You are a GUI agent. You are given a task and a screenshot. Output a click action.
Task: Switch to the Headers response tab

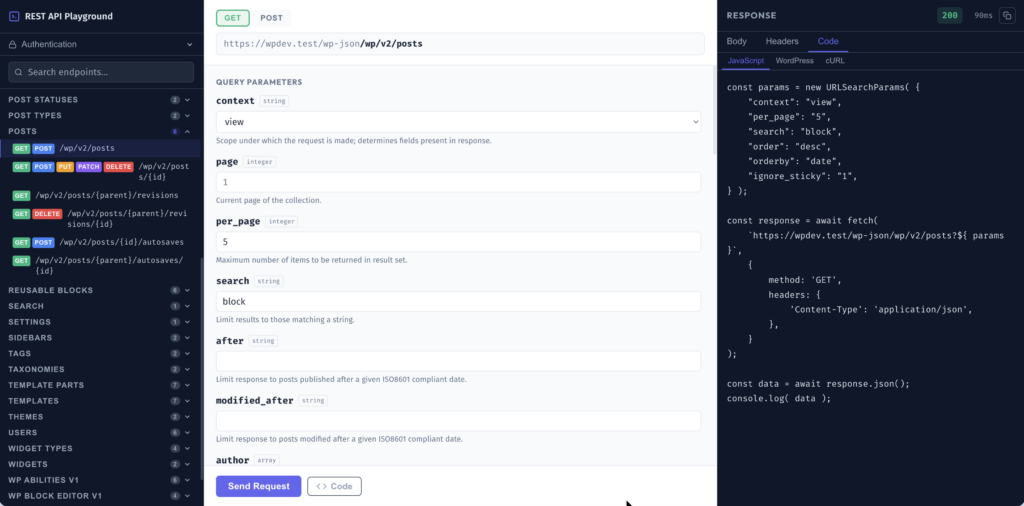(782, 41)
